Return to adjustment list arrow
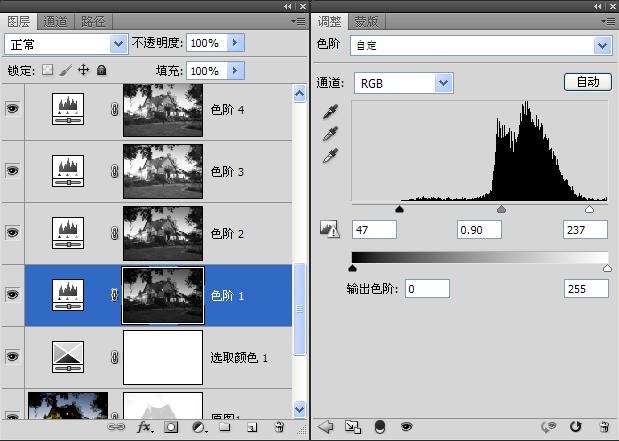This screenshot has height=441, width=619. pos(325,426)
